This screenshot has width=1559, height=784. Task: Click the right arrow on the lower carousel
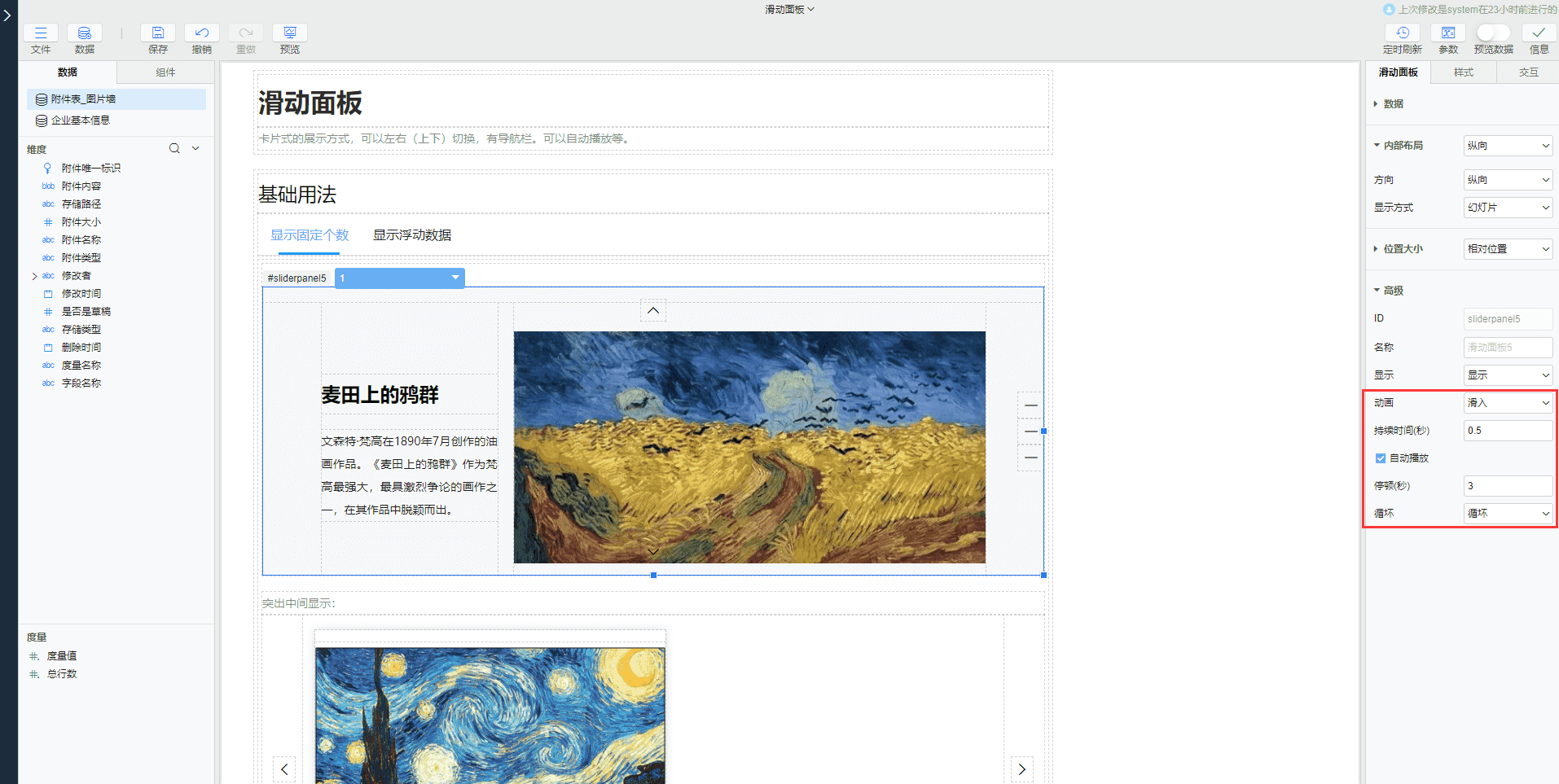click(1022, 769)
